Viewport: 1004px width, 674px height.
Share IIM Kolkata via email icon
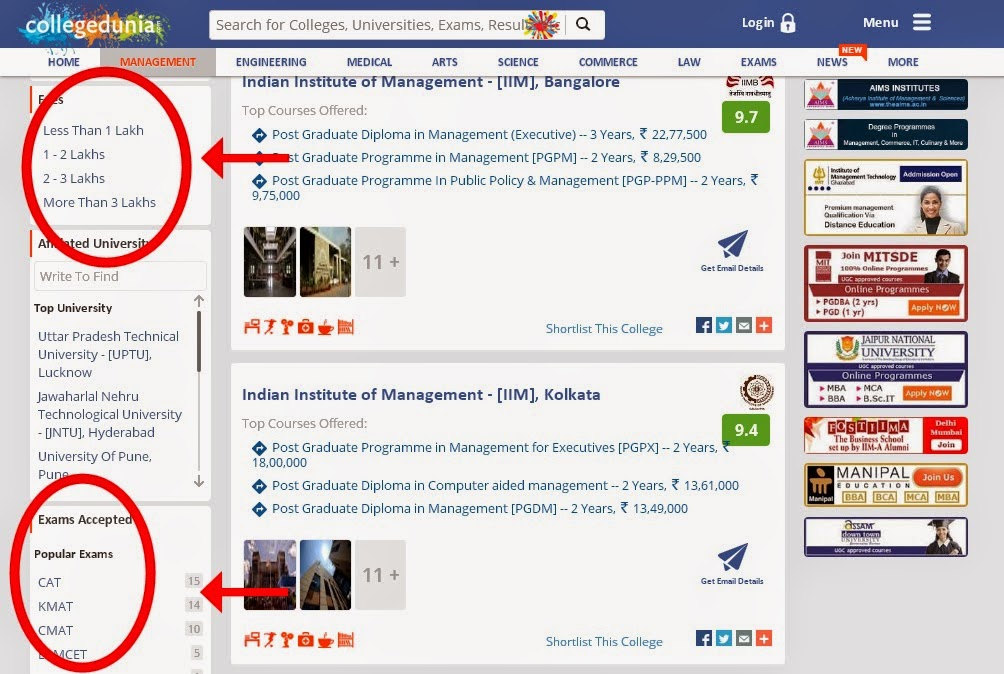point(743,638)
